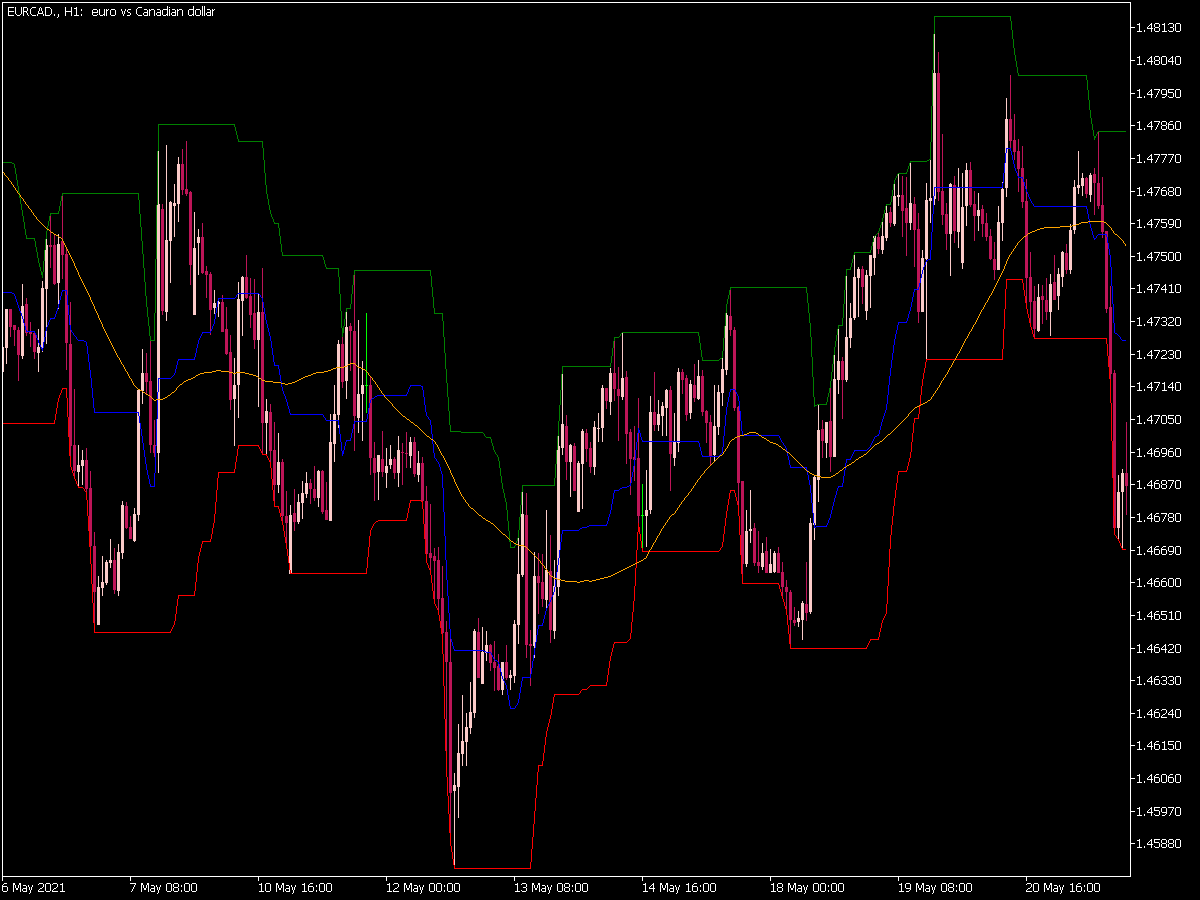The image size is (1200, 900).
Task: Click price label 1.46780
Action: (1161, 517)
